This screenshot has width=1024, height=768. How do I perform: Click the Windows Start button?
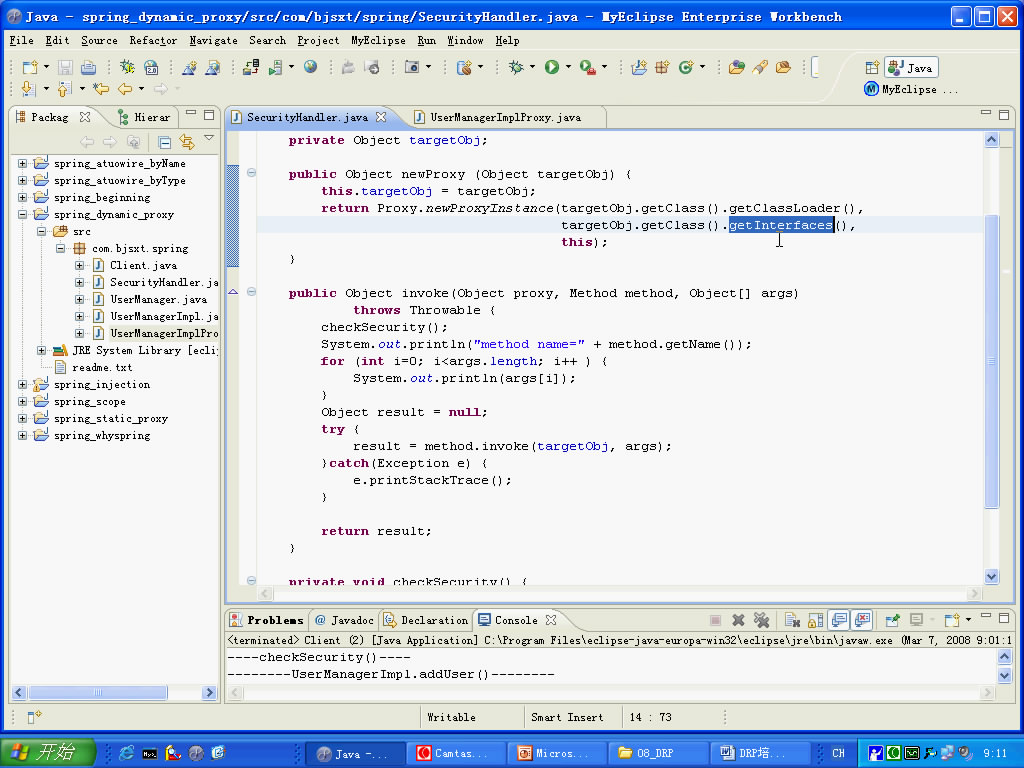48,753
